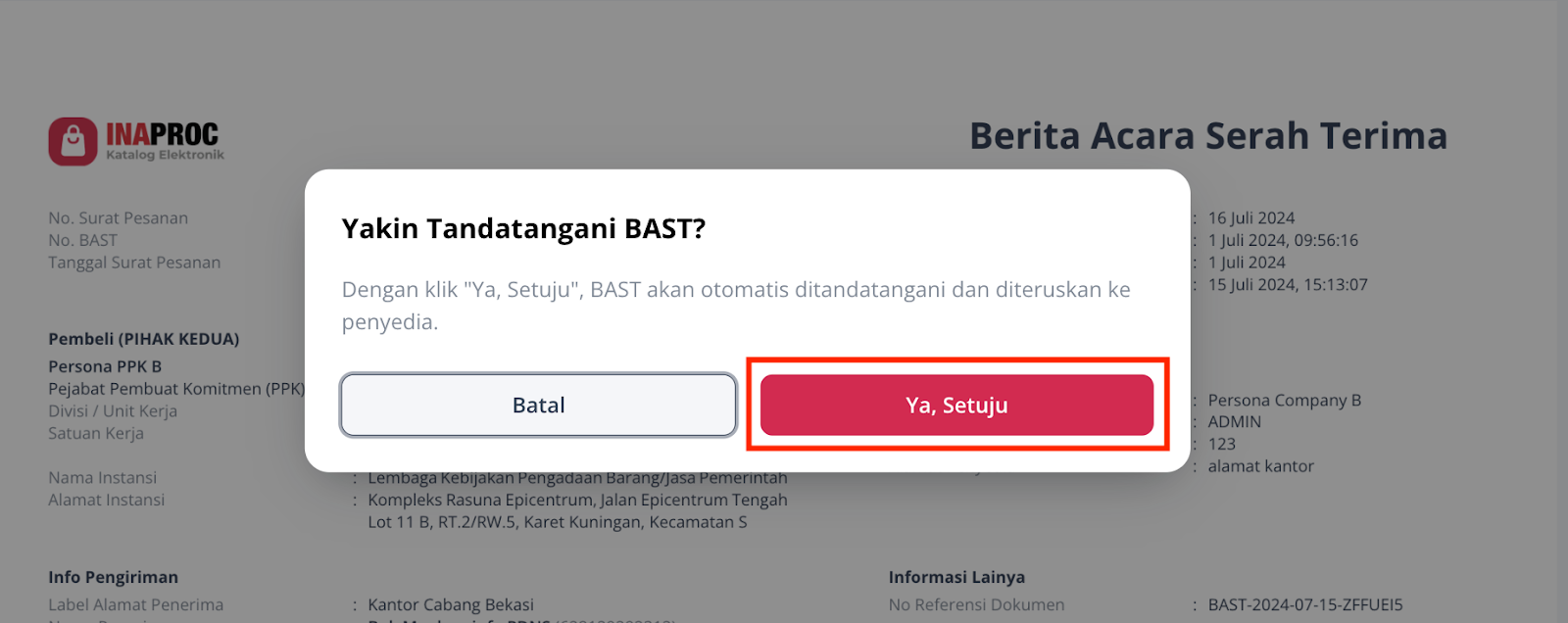1568x623 pixels.
Task: Click the Berita Acara Serah Terima page heading
Action: pos(1207,136)
